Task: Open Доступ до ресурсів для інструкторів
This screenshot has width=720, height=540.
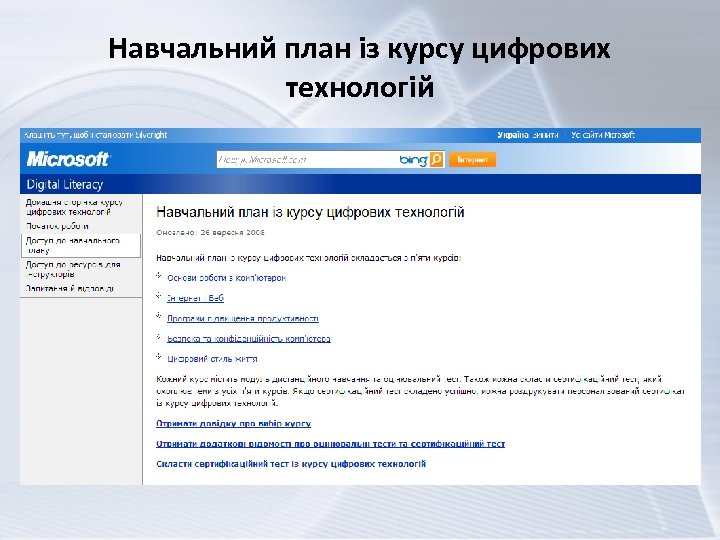Action: 73,270
